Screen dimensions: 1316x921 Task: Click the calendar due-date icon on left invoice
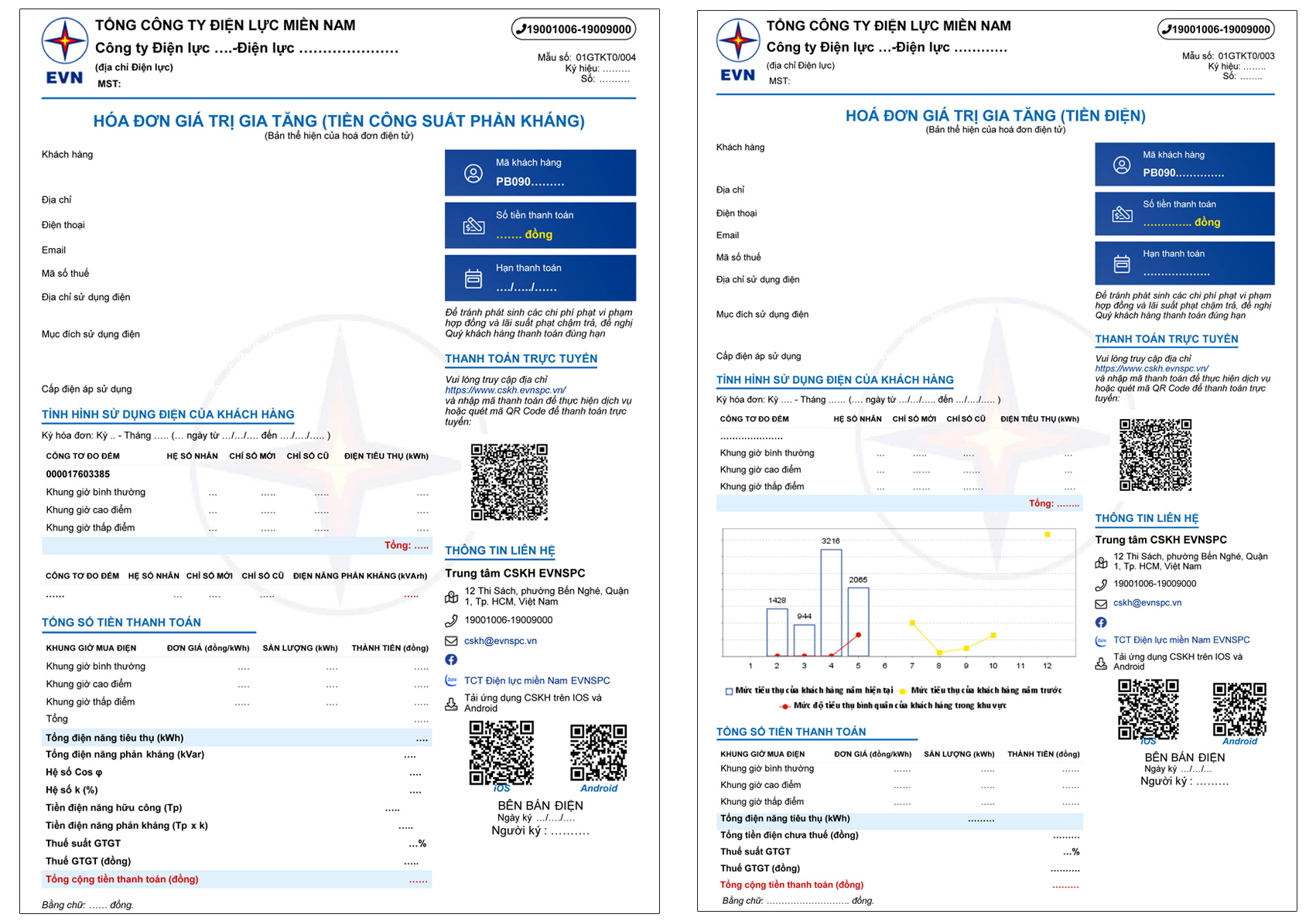click(x=473, y=278)
